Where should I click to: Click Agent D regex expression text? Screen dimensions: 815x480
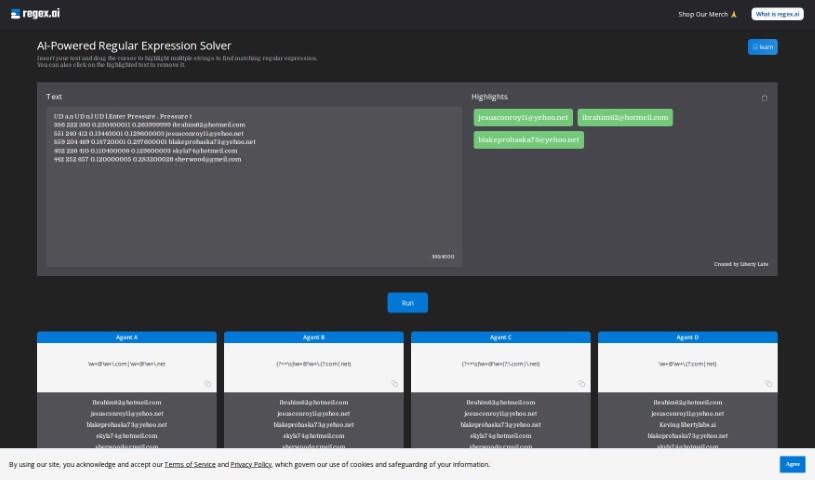click(688, 364)
